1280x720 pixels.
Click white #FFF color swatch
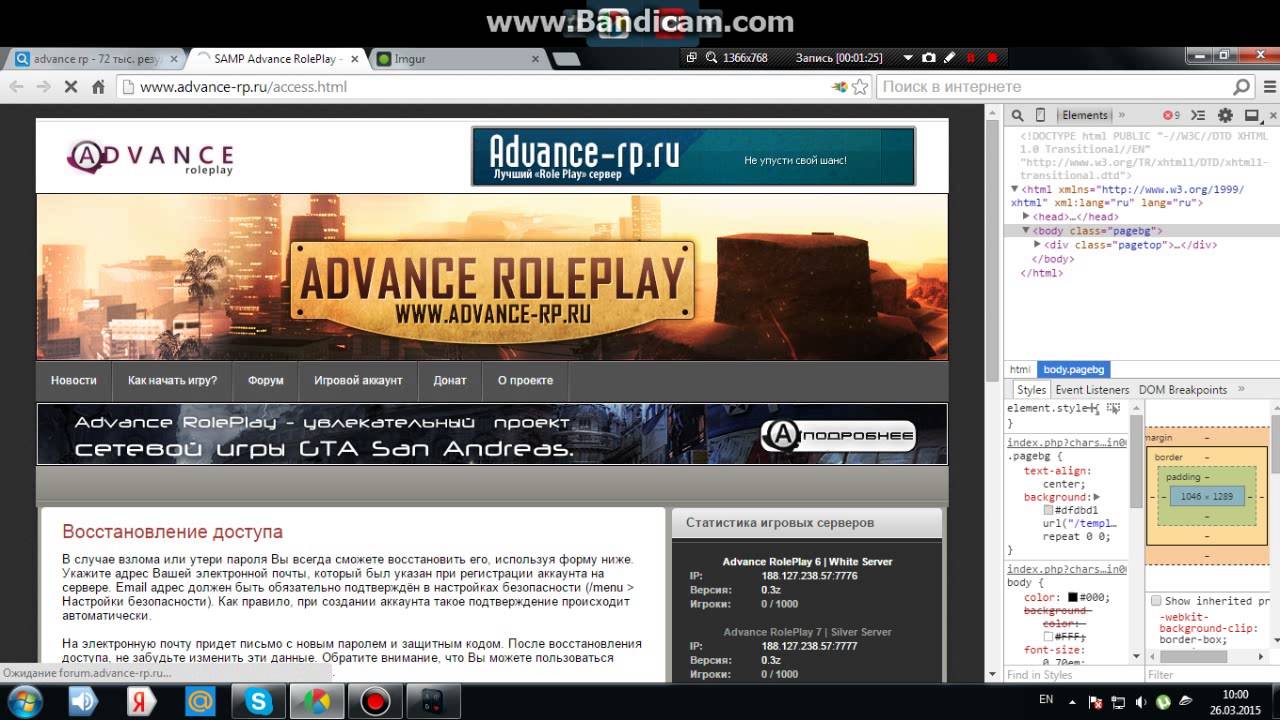coord(1048,636)
